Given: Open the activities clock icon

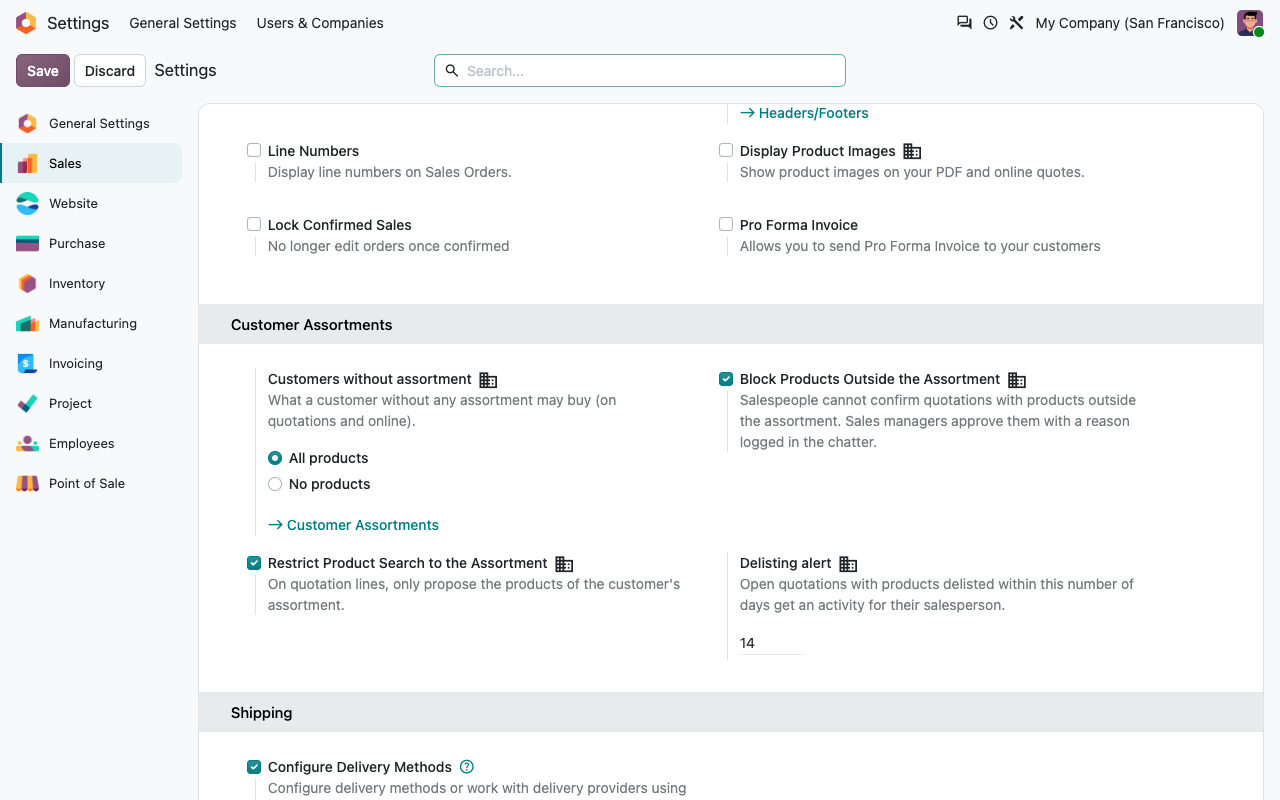Looking at the screenshot, I should 990,22.
